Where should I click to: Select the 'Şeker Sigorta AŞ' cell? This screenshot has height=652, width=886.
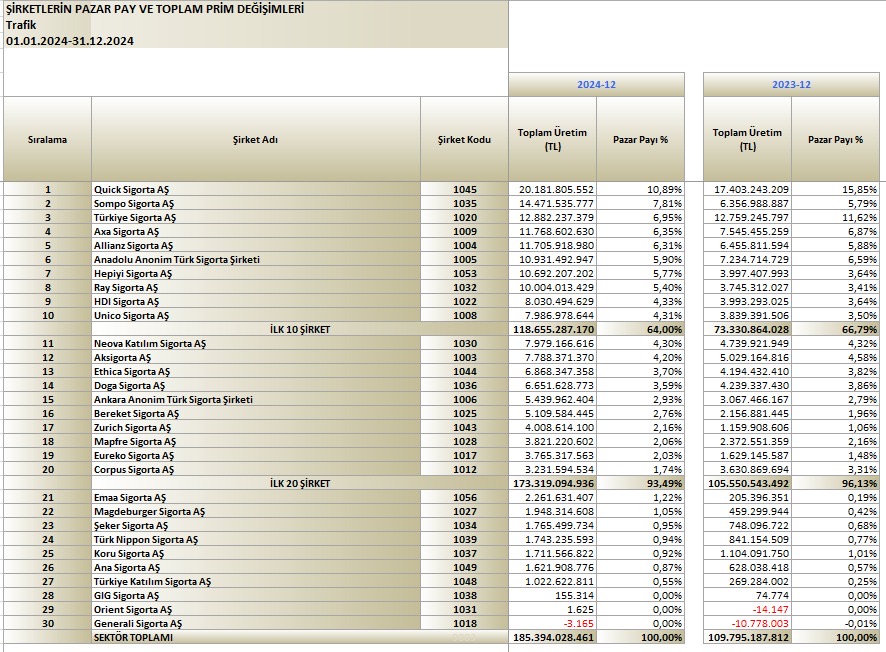click(255, 525)
